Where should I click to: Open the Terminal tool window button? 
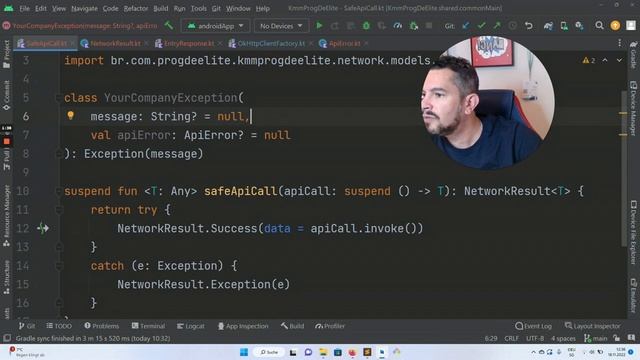(148, 326)
